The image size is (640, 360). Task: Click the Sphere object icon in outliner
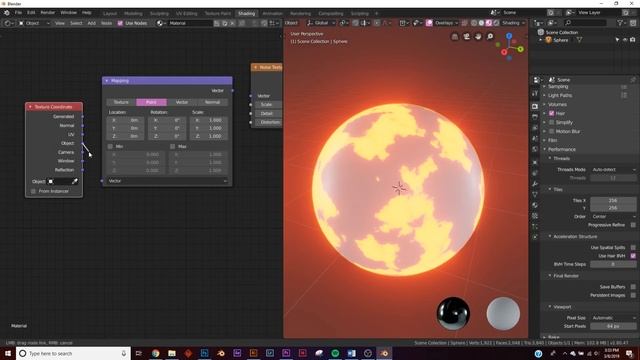549,40
